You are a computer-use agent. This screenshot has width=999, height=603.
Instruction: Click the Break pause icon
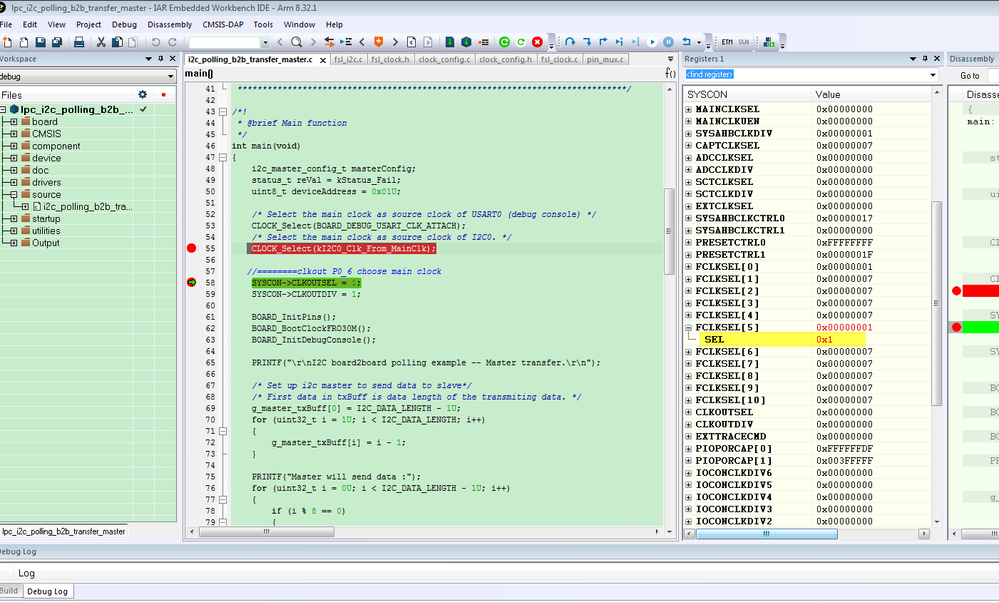point(668,42)
